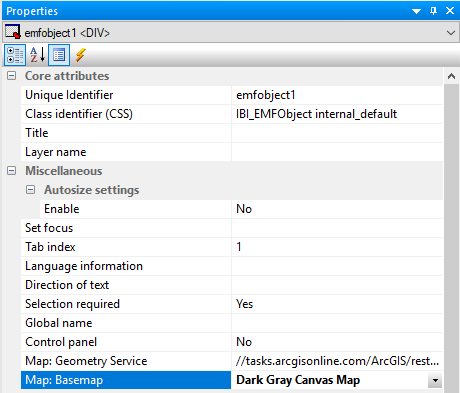Viewport: 460px width, 393px height.
Task: Open the Properties panel options arrow
Action: click(417, 11)
